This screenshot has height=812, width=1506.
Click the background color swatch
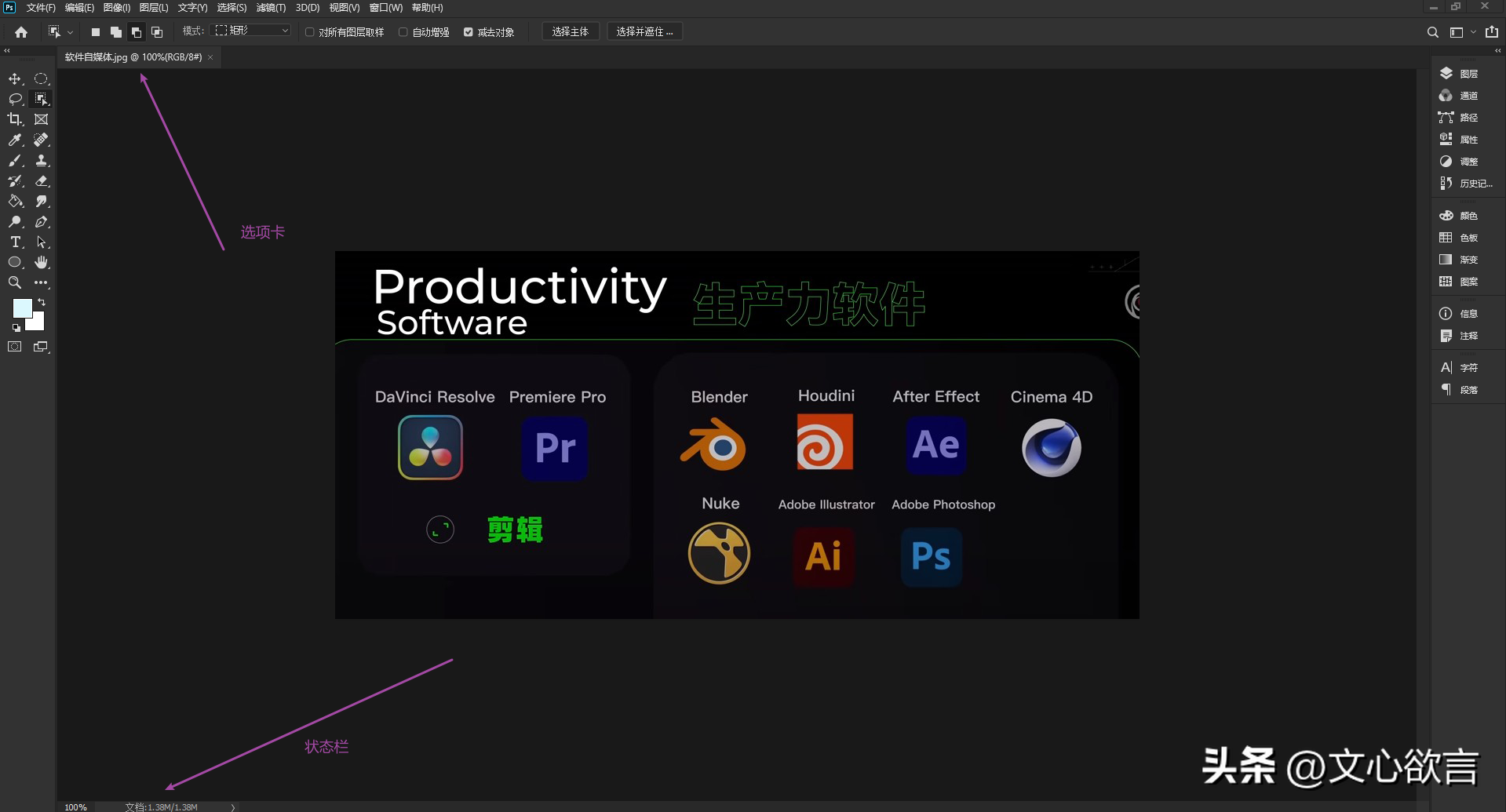(x=38, y=324)
